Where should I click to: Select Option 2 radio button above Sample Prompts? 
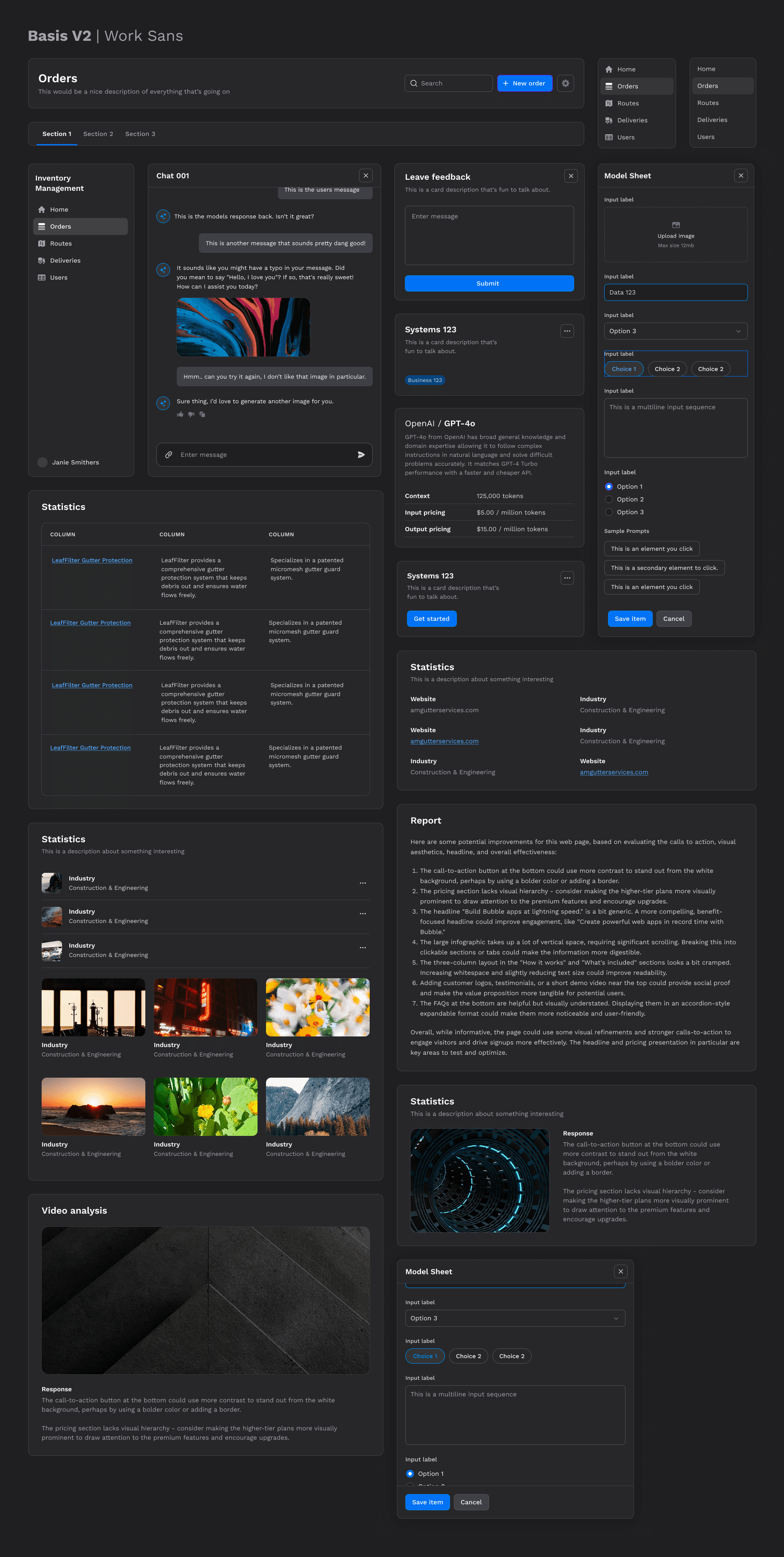click(609, 499)
